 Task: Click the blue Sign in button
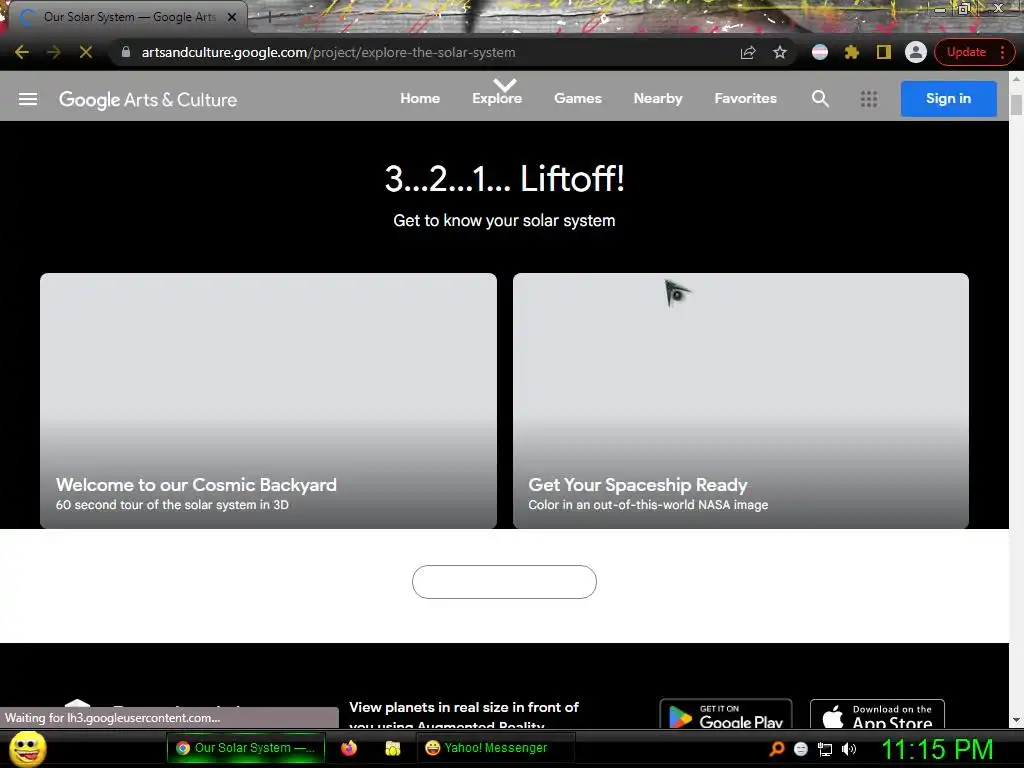(948, 99)
